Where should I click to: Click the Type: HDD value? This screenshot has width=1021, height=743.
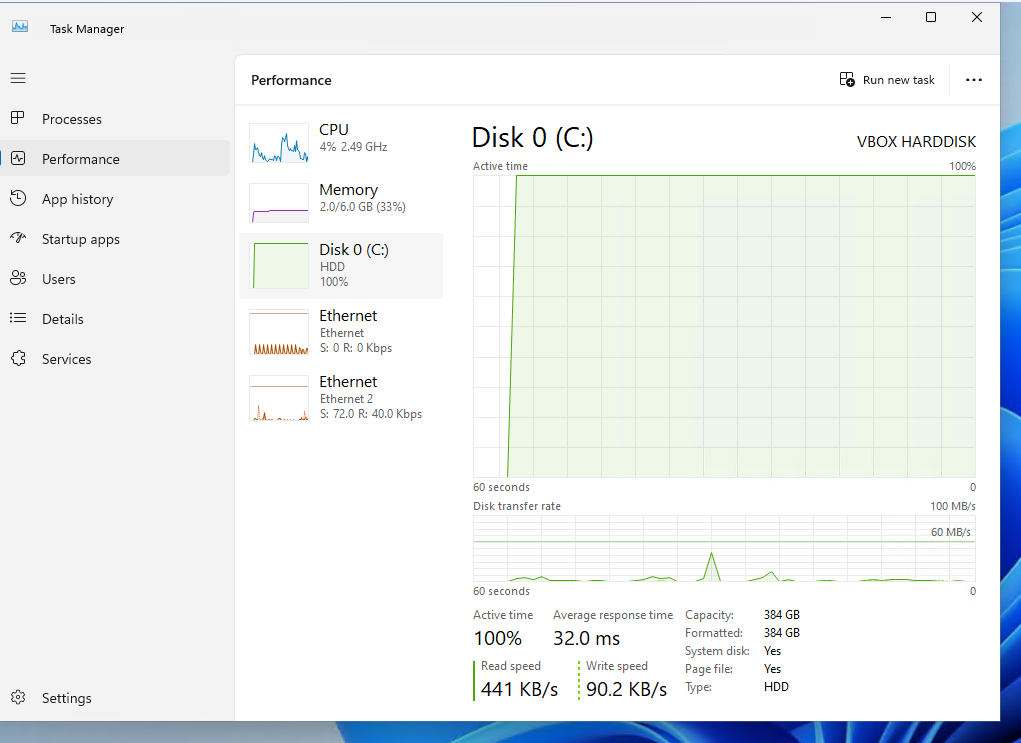click(776, 687)
